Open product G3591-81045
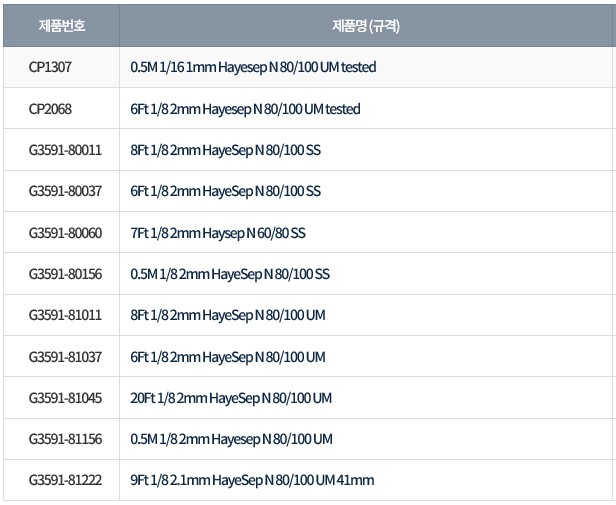The height and width of the screenshot is (505, 616). [65, 398]
